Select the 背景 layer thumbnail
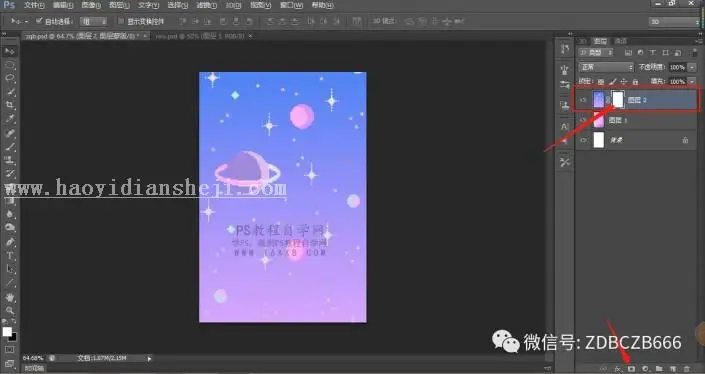This screenshot has height=374, width=705. (x=599, y=140)
